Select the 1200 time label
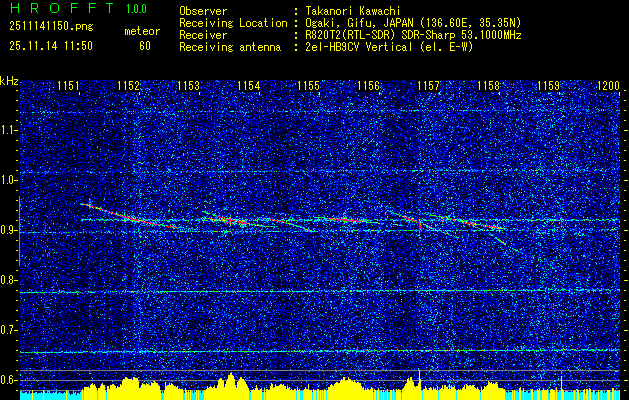This screenshot has height=400, width=629. point(609,86)
